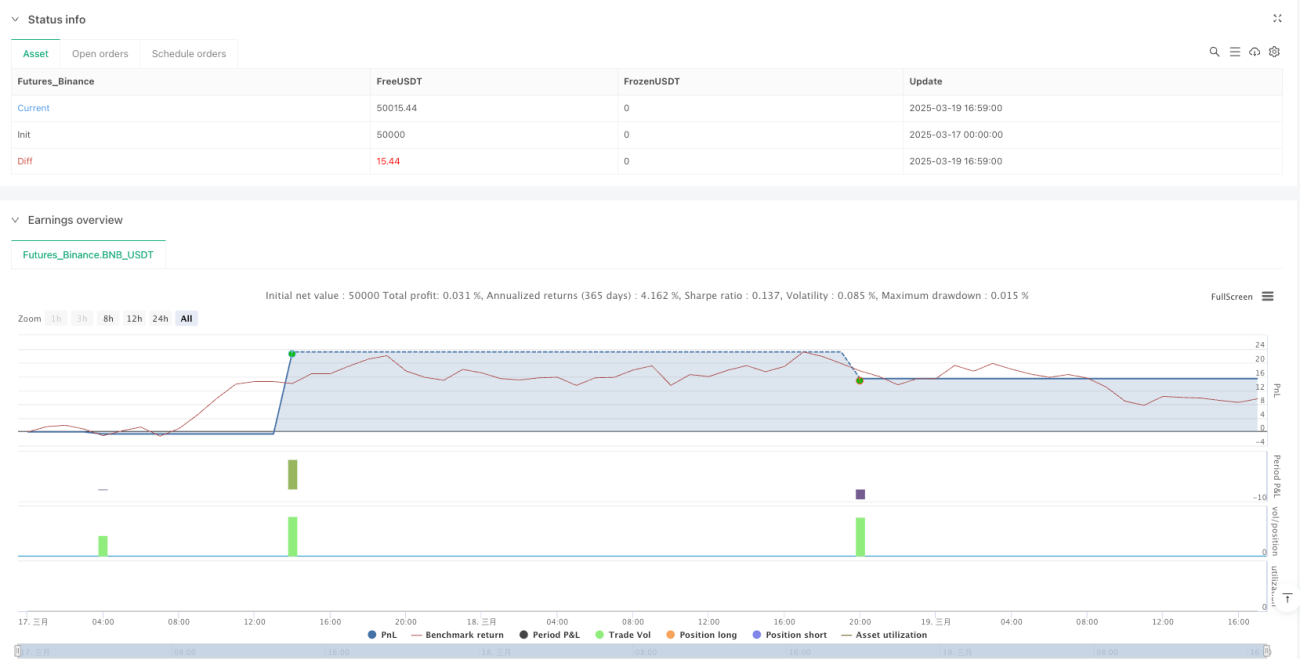
Task: Click the cloud download icon
Action: 1254,52
